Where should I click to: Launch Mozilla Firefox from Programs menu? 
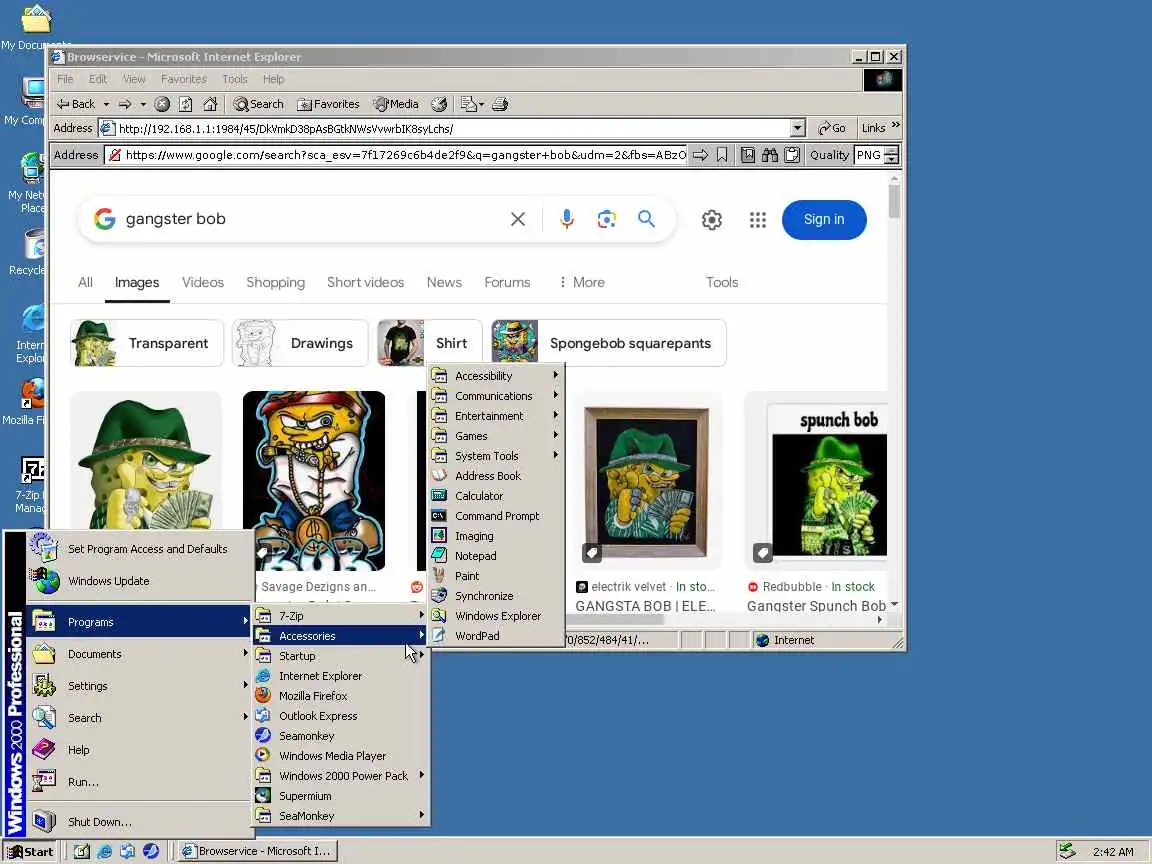tap(342, 696)
